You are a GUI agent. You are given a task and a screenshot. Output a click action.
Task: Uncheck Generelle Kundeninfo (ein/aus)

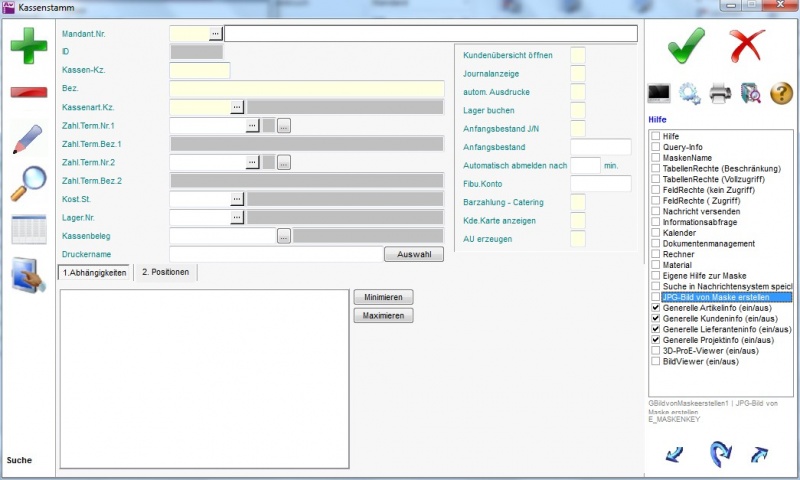pyautogui.click(x=655, y=319)
